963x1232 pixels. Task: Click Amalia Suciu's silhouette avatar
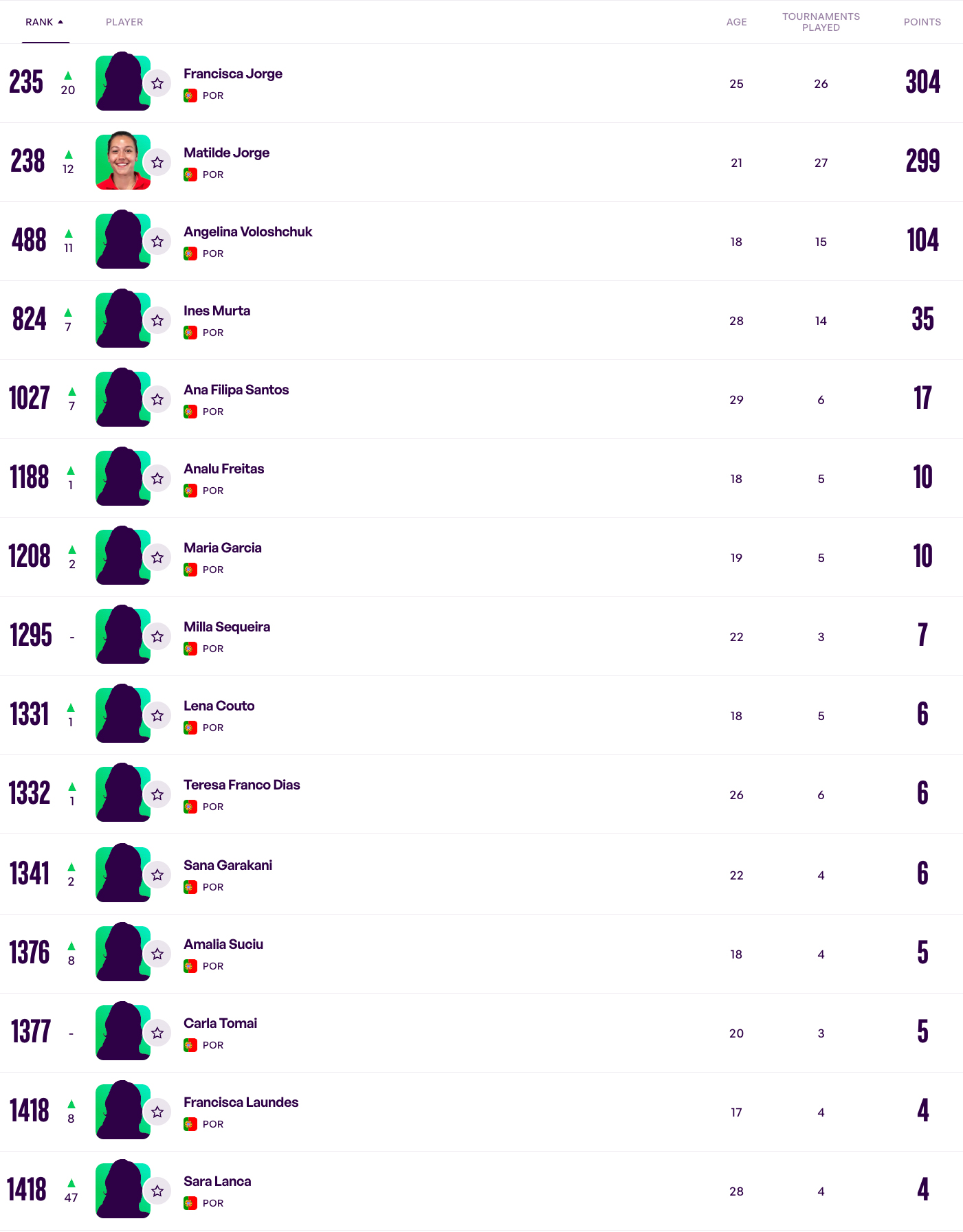122,952
